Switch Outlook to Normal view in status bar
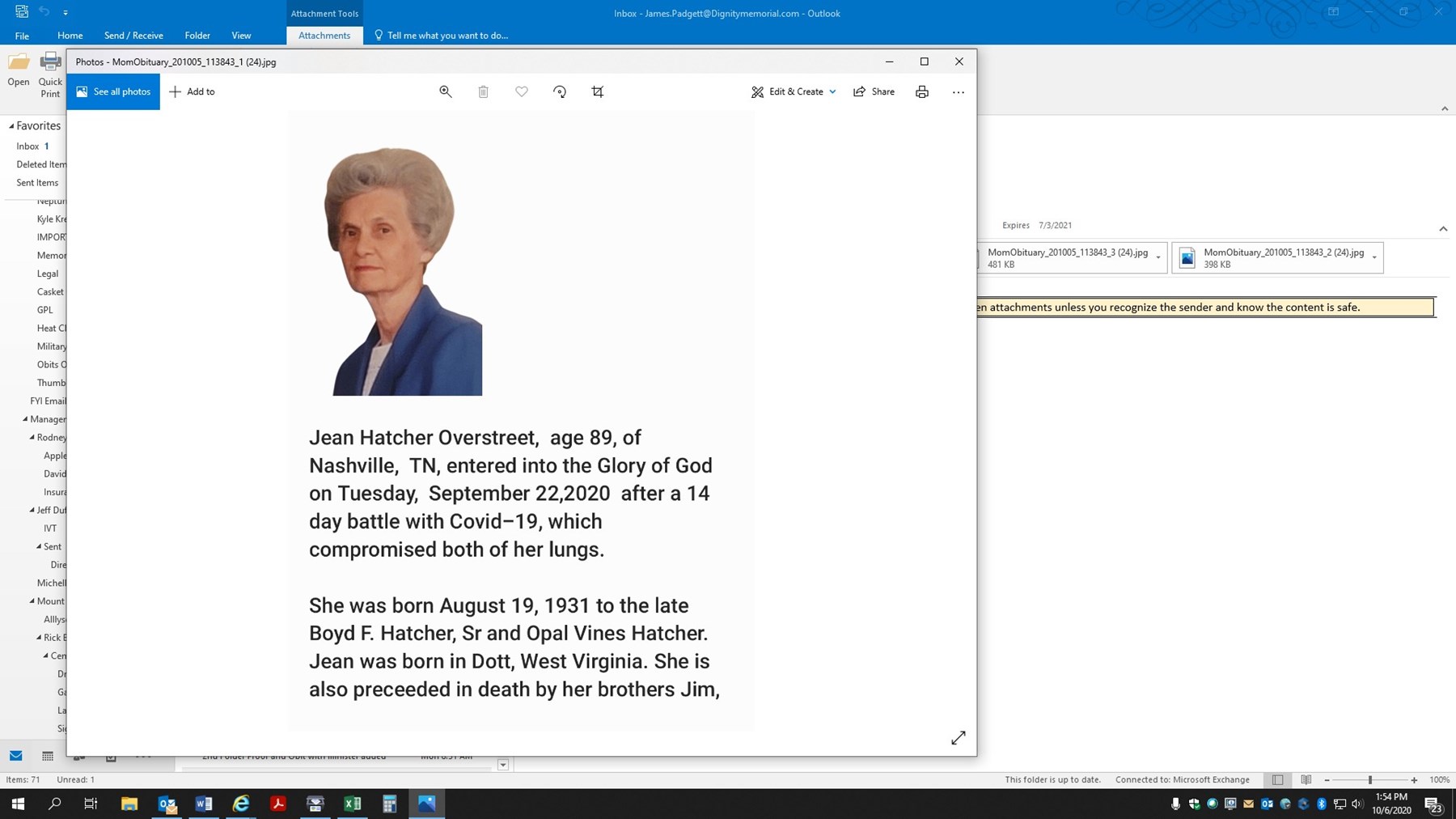The image size is (1456, 819). [1276, 779]
